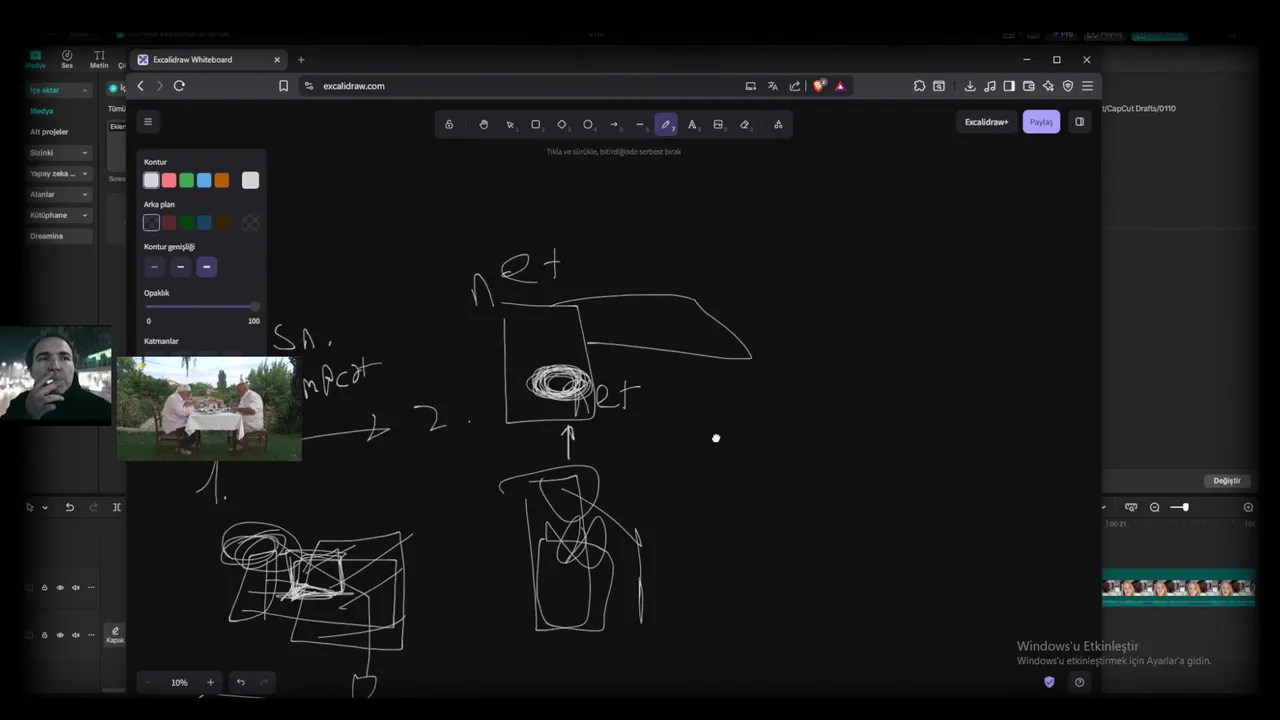The width and height of the screenshot is (1280, 720).
Task: Expand the Sizinki section in CapCut
Action: [84, 153]
